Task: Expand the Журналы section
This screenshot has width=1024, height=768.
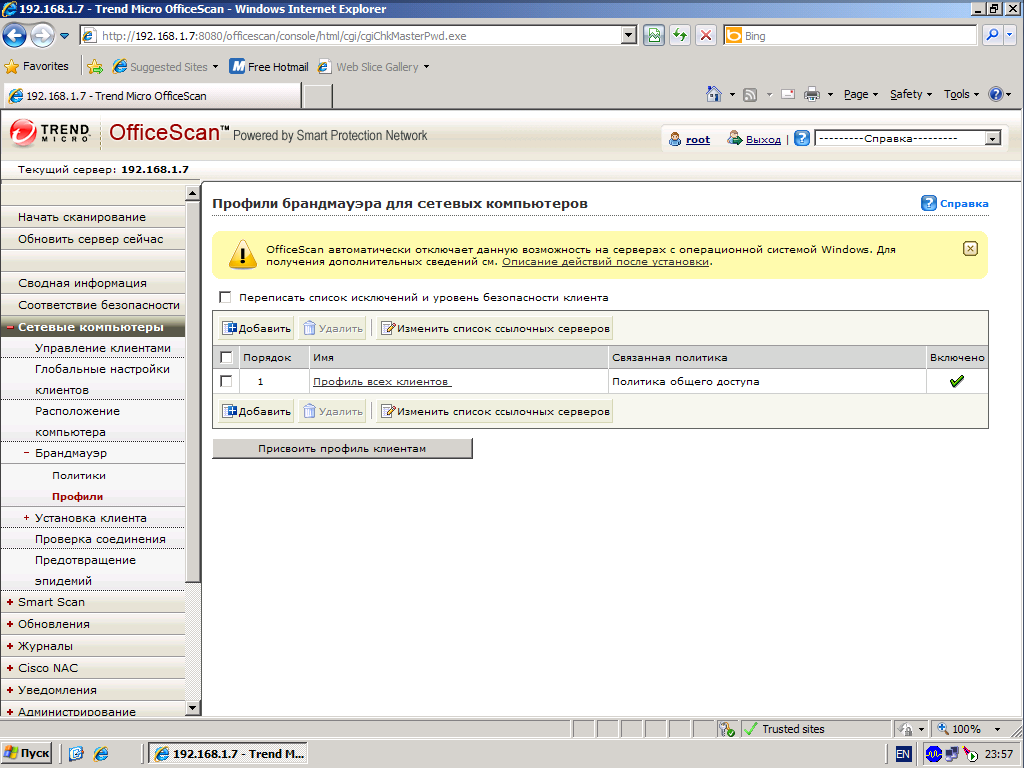Action: pos(10,646)
